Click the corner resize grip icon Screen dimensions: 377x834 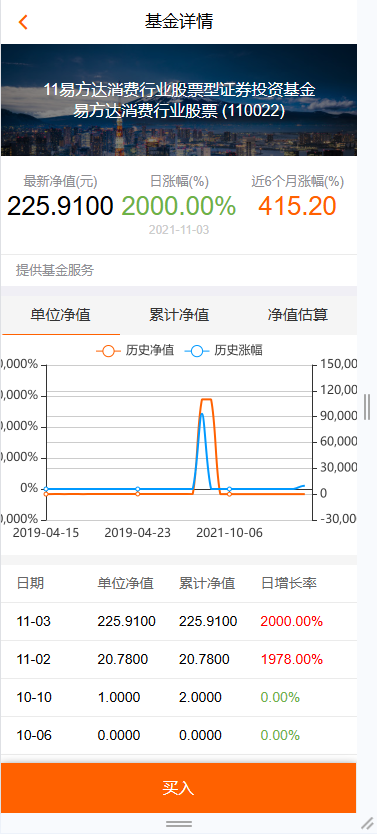coord(367,823)
